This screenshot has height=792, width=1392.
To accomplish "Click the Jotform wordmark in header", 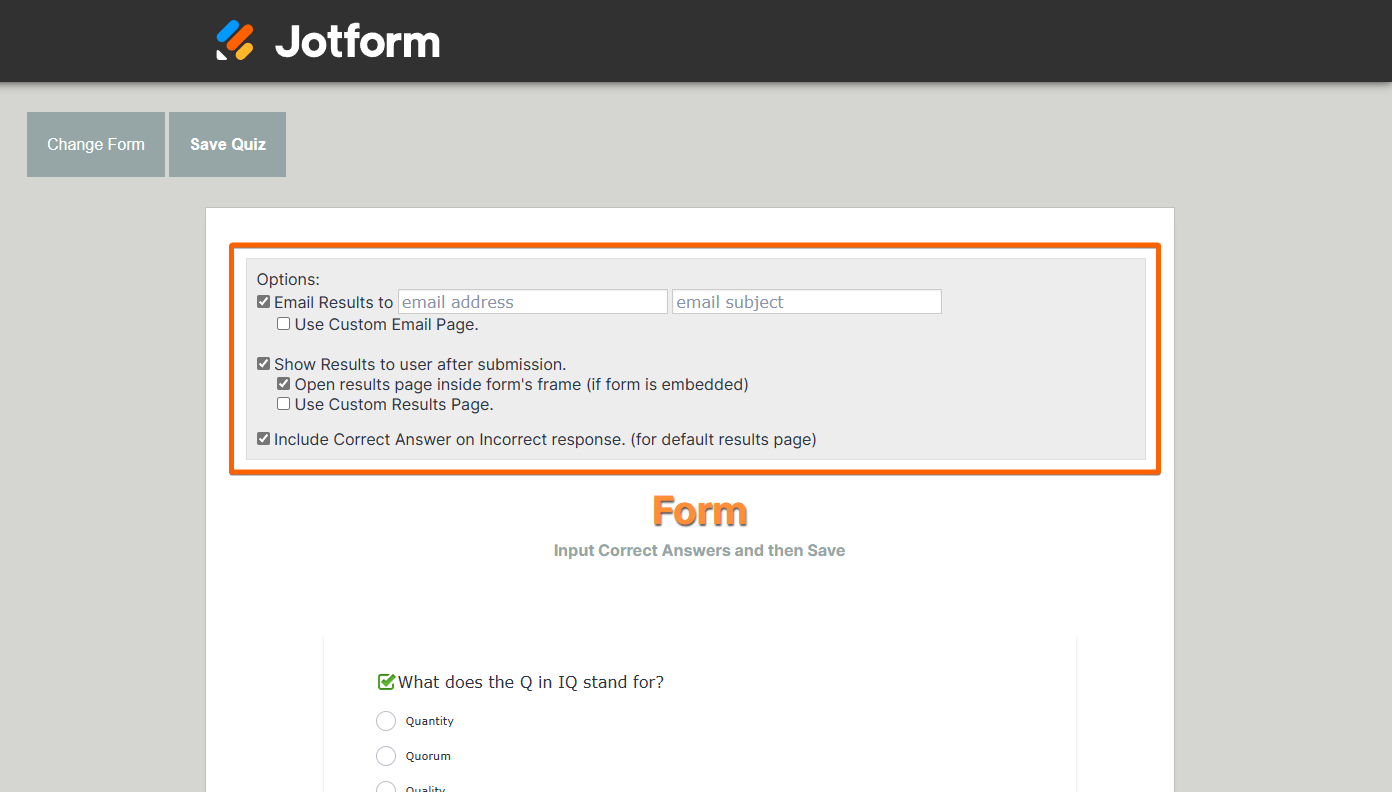I will [x=357, y=42].
